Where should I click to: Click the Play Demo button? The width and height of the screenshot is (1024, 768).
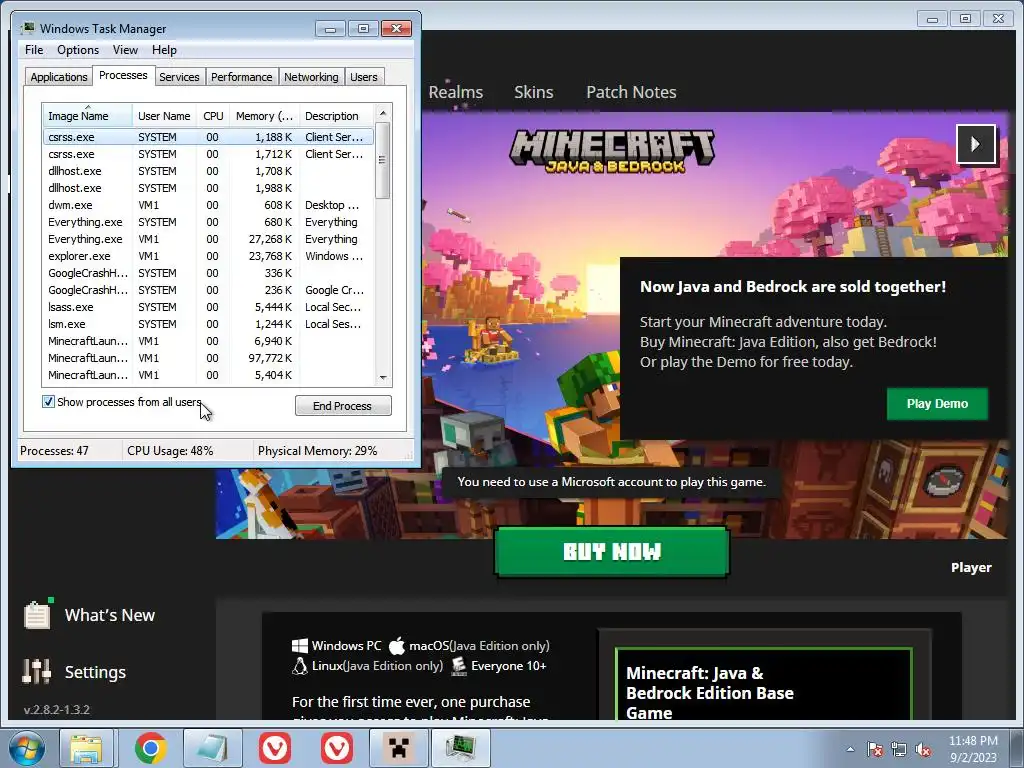[x=937, y=404]
